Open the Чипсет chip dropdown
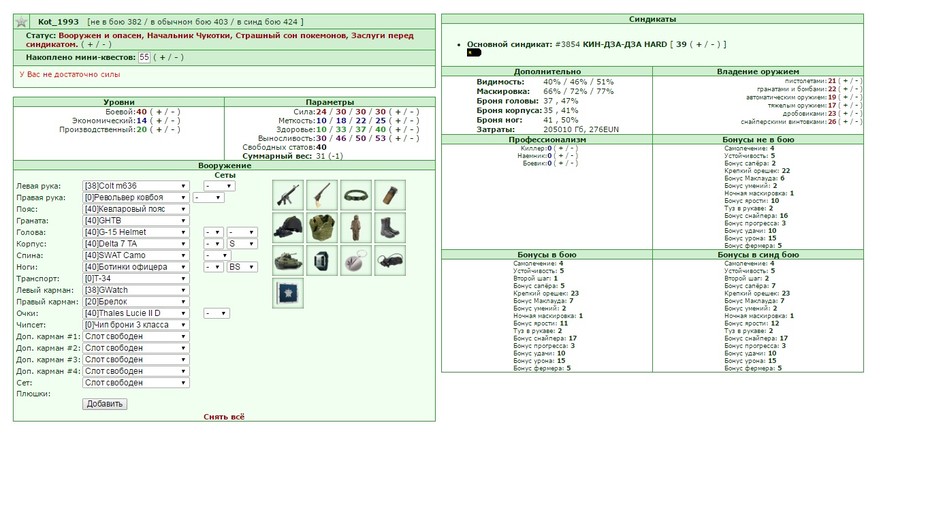The width and height of the screenshot is (930, 523). tap(136, 324)
